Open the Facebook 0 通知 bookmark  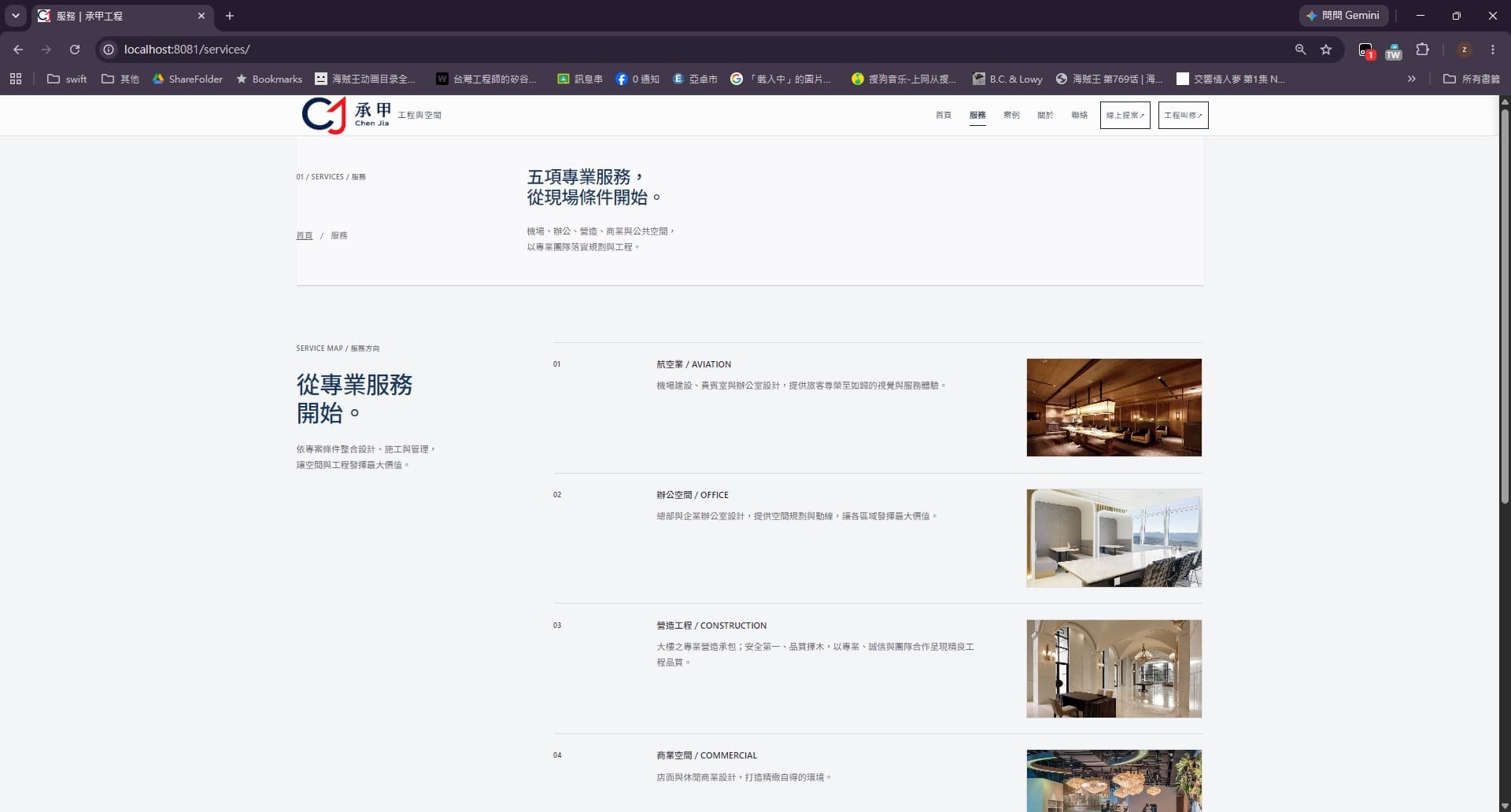click(637, 79)
